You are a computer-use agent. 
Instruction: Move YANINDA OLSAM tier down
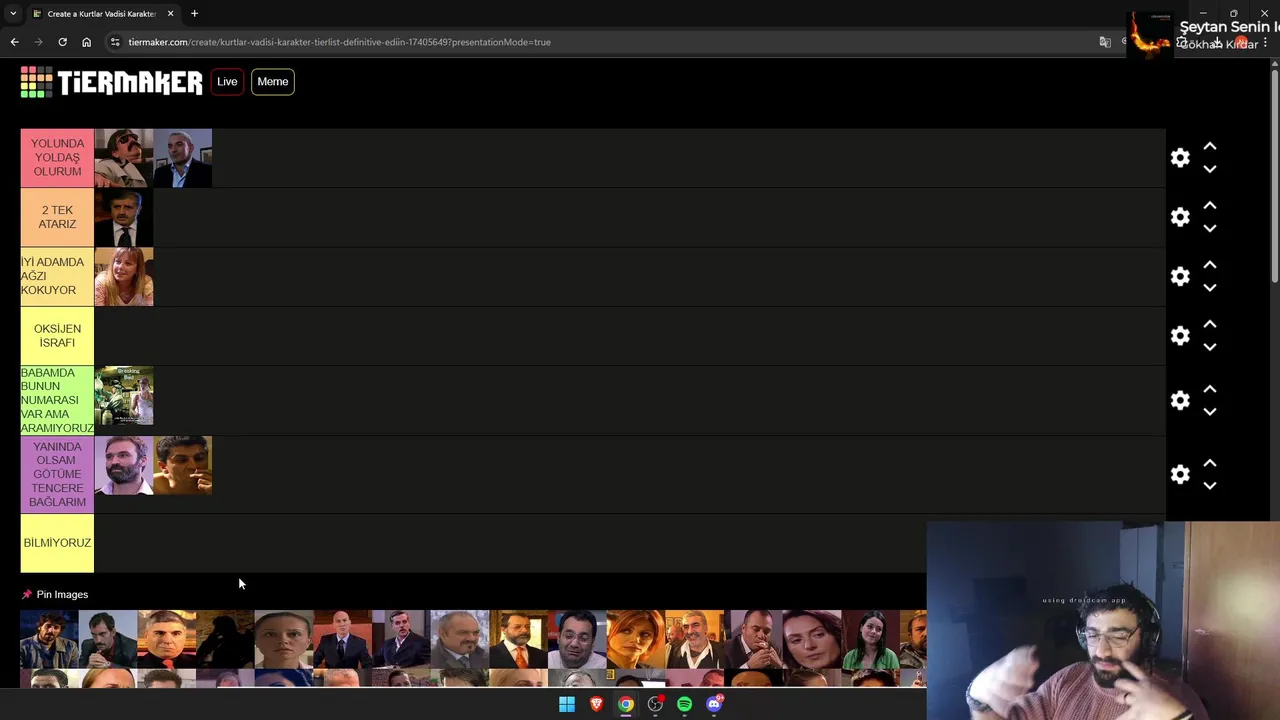(1210, 486)
